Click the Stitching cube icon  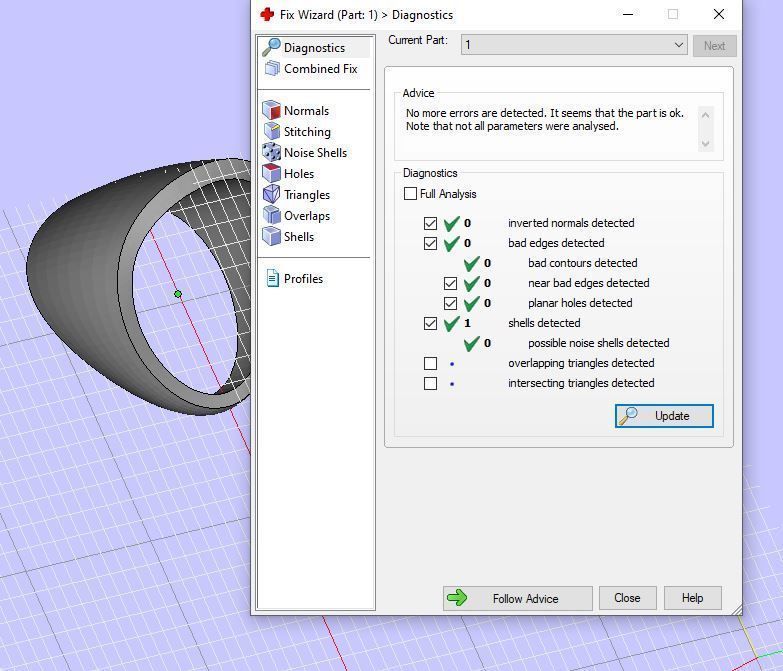(272, 131)
